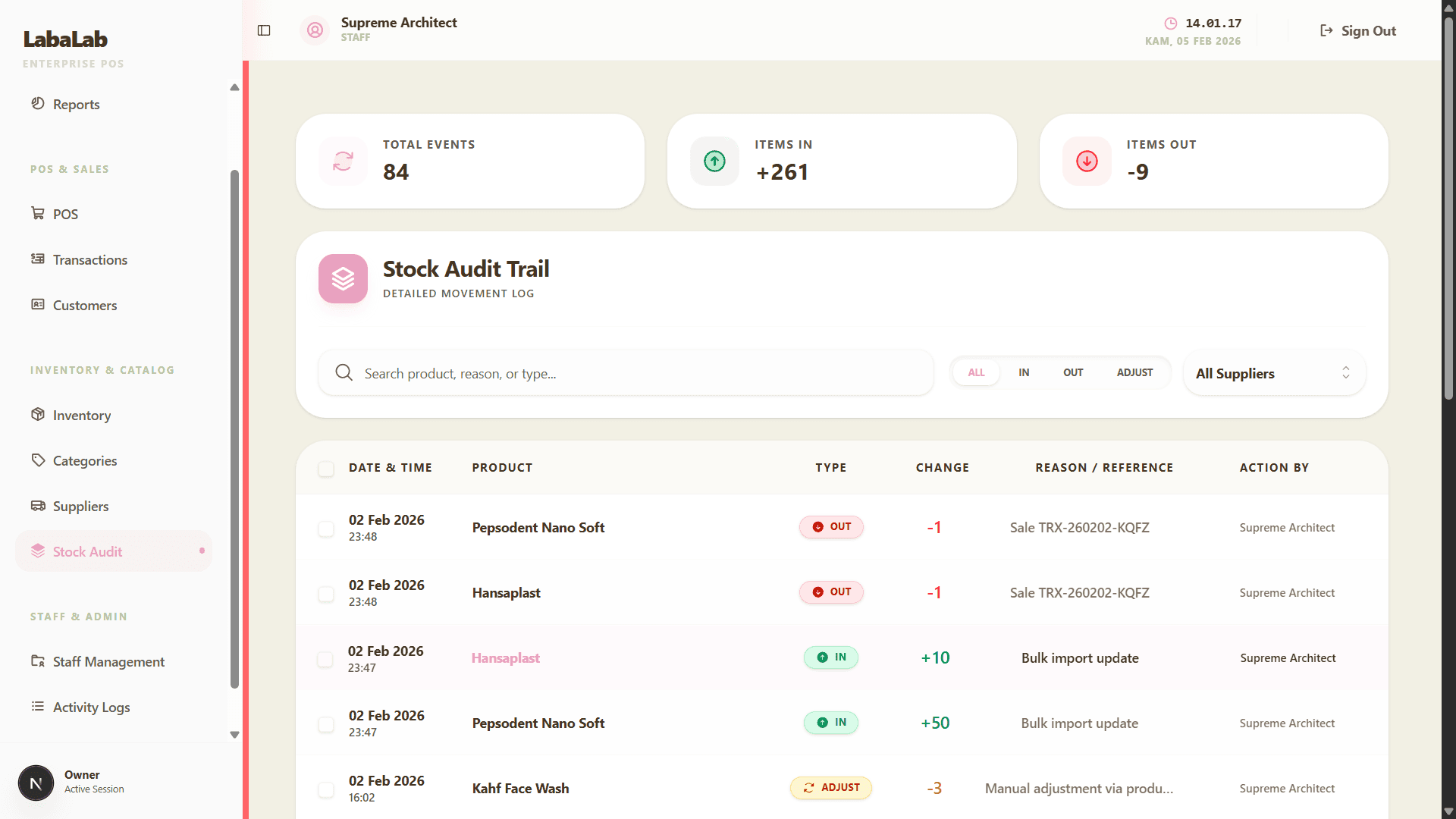The width and height of the screenshot is (1456, 819).
Task: Open Suppliers in the sidebar
Action: coord(114,506)
